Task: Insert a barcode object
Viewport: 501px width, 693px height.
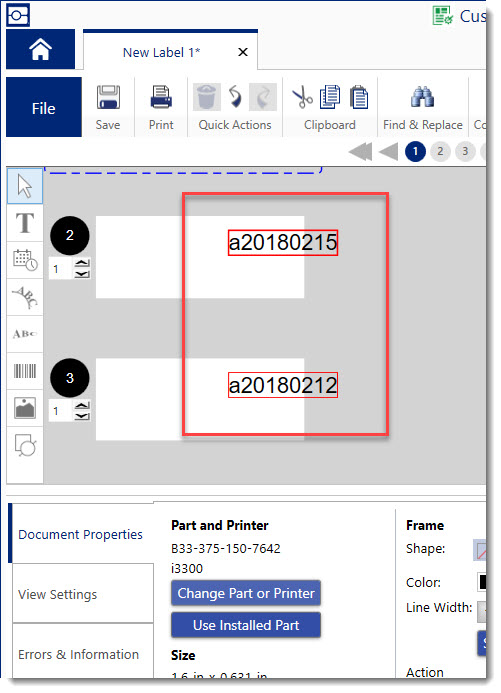Action: click(x=25, y=371)
